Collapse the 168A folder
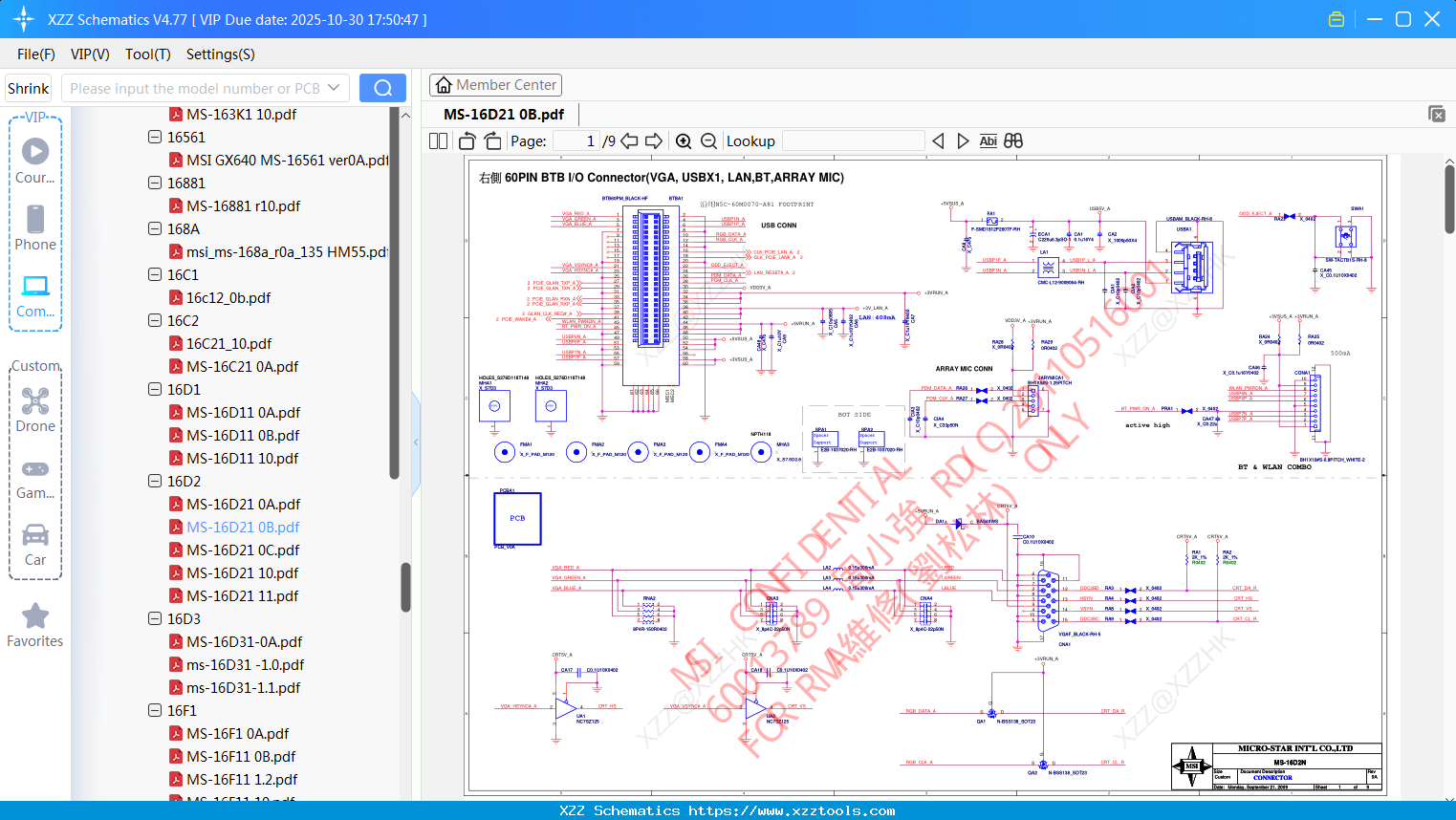 pos(155,228)
